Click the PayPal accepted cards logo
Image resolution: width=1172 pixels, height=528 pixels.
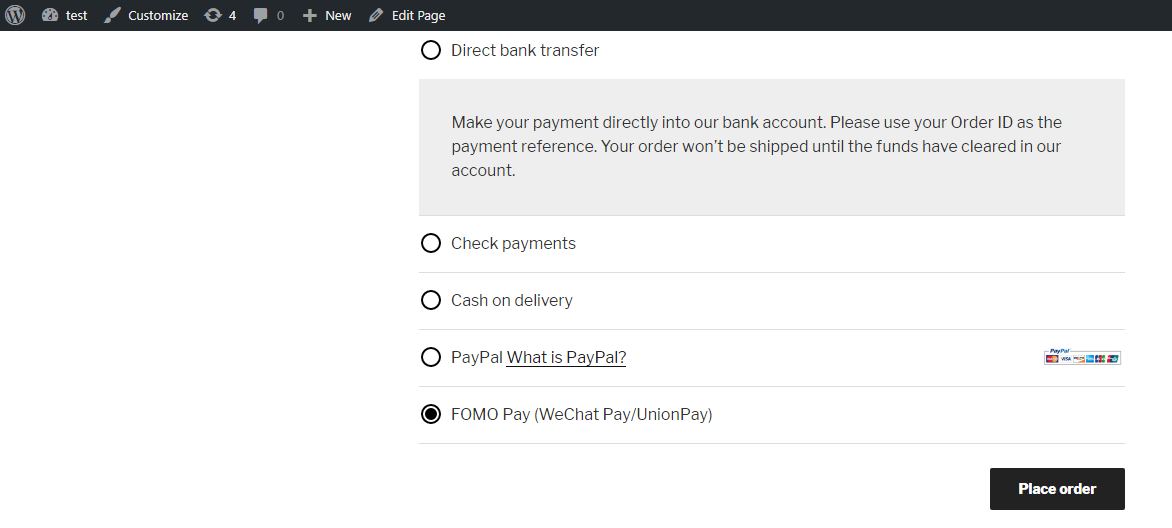pyautogui.click(x=1082, y=357)
